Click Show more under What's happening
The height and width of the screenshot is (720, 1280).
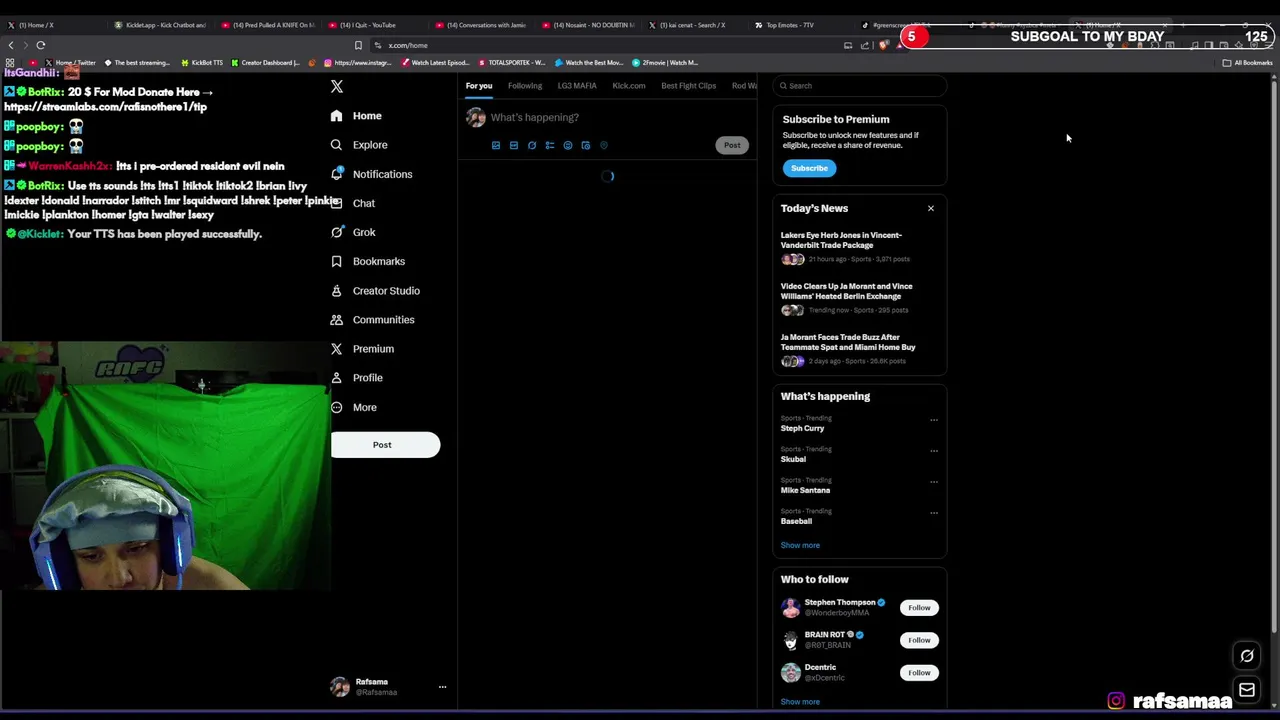point(800,546)
